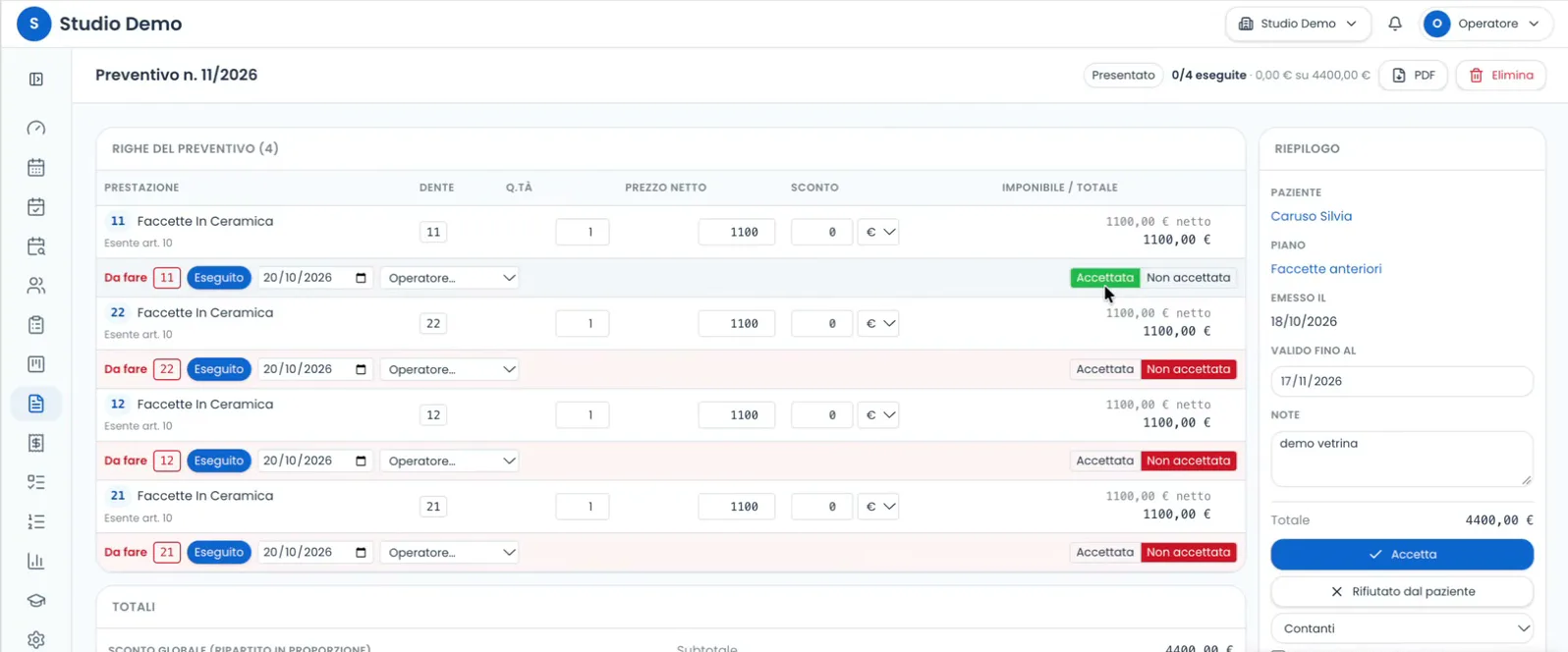The width and height of the screenshot is (1568, 652).
Task: Click the price field for tooth 12
Action: coord(737,415)
